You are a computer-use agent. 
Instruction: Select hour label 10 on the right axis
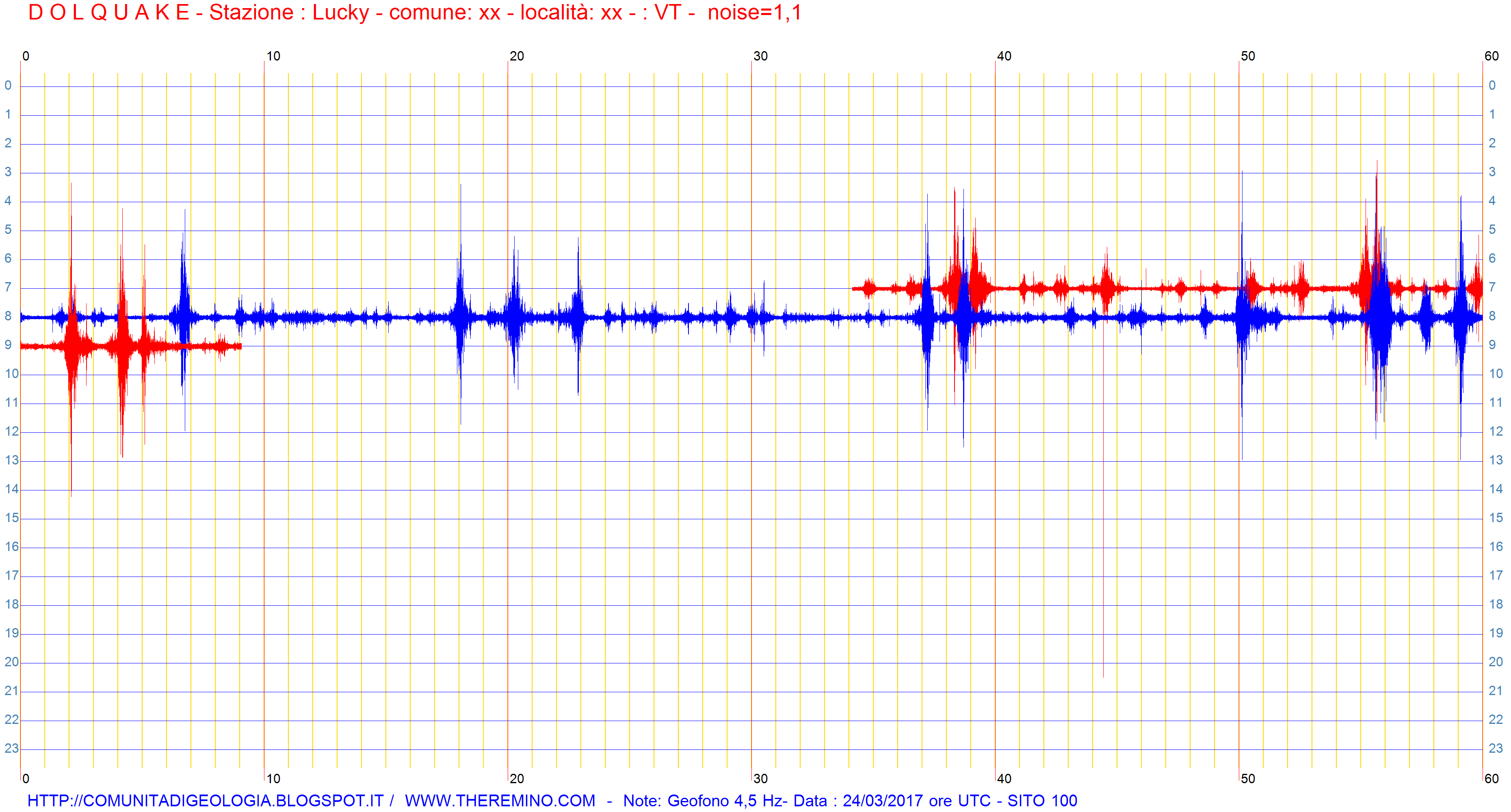(1496, 374)
